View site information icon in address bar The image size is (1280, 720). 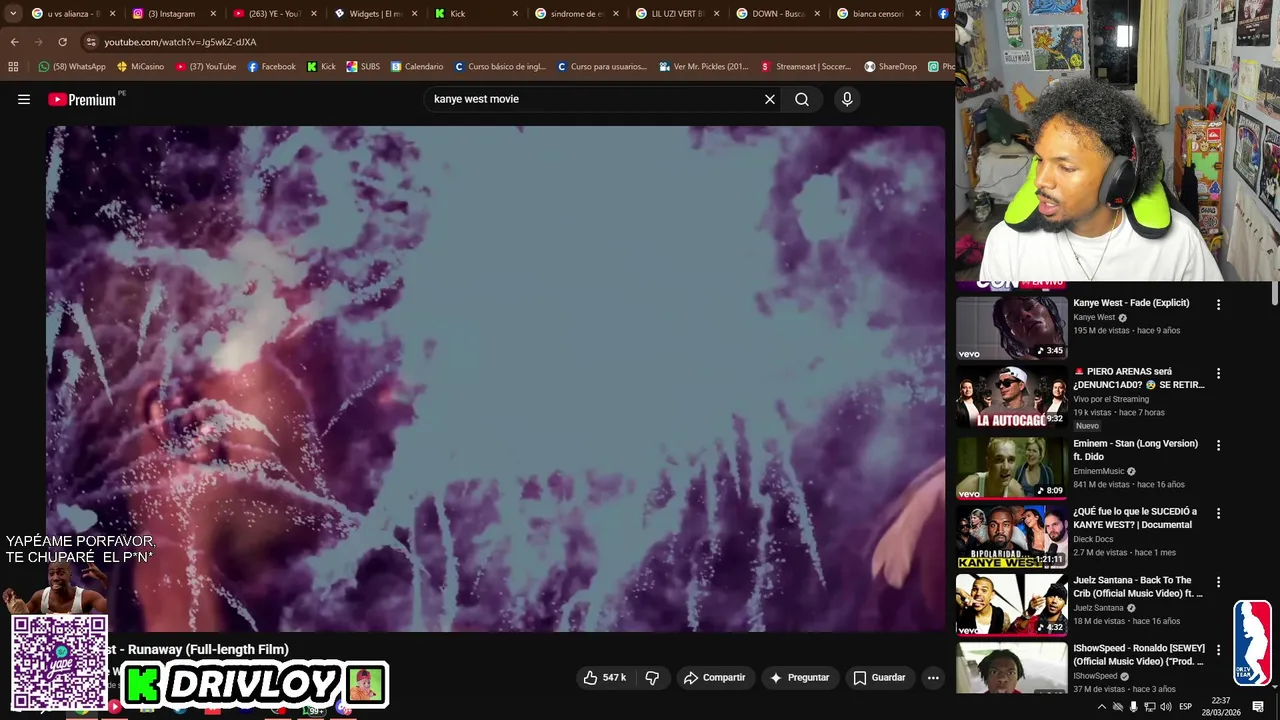click(91, 42)
